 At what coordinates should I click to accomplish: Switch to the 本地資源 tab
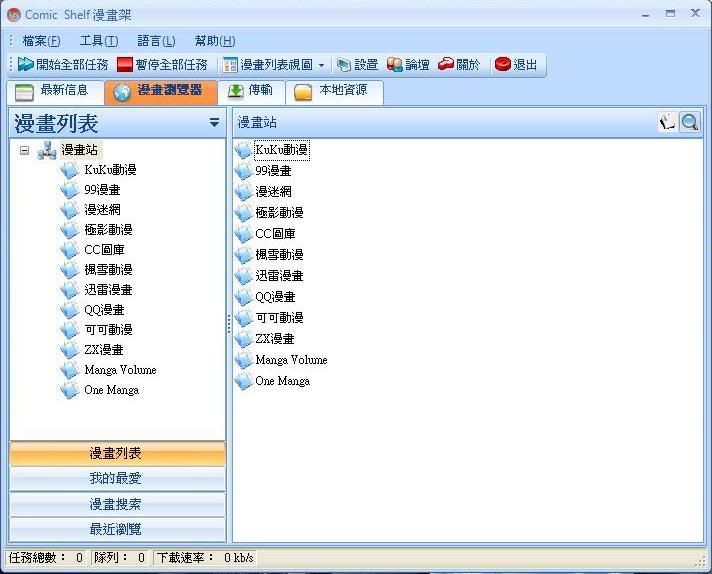click(x=333, y=92)
